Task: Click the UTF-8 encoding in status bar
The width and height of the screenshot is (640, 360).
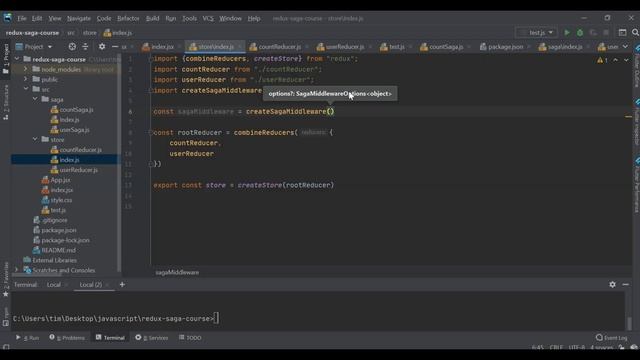Action: click(576, 347)
